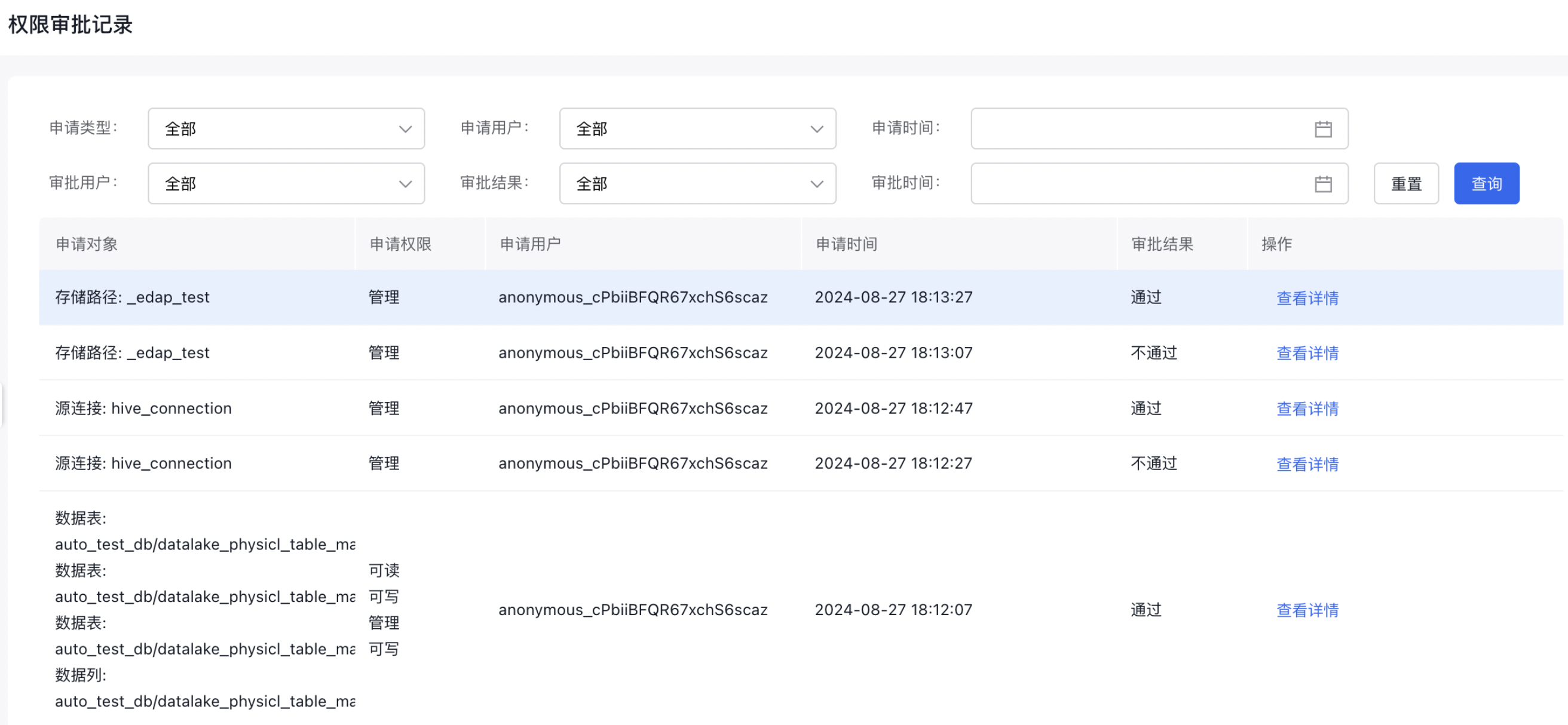View details for the 18:12:27 record
The width and height of the screenshot is (1568, 725).
click(1307, 464)
